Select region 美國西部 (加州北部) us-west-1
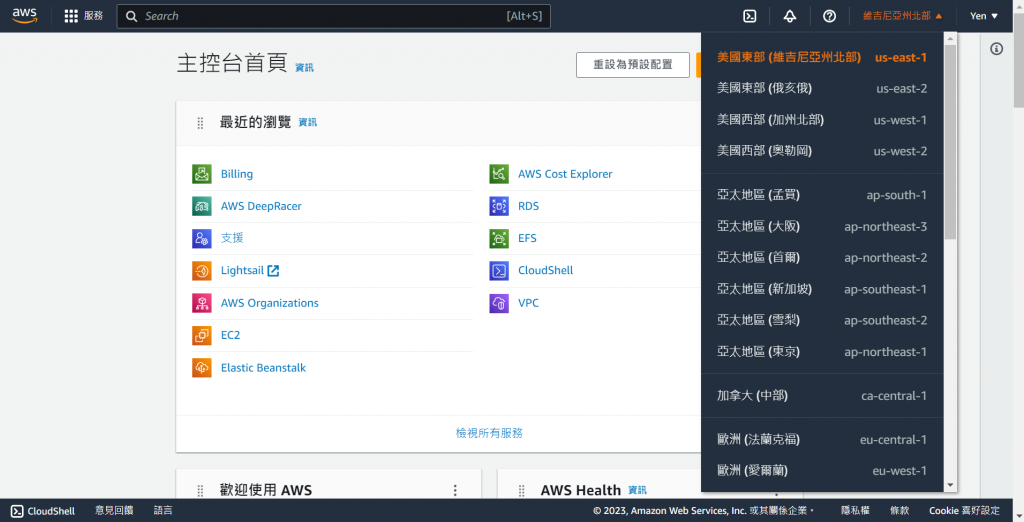Screen dimensions: 1024x522 point(822,120)
